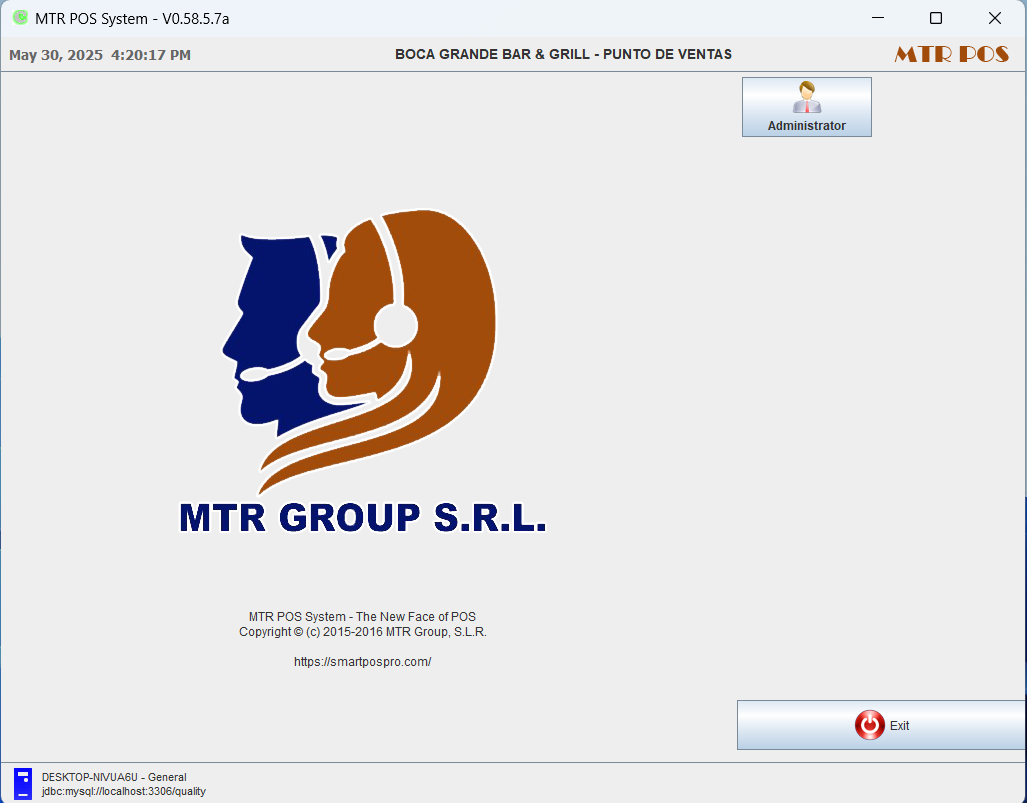Image resolution: width=1027 pixels, height=803 pixels.
Task: Maximize the MTR POS System window
Action: coord(936,18)
